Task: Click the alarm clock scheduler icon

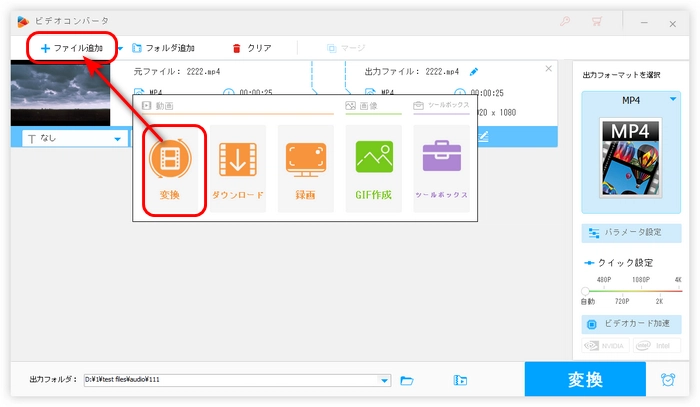Action: (x=668, y=380)
